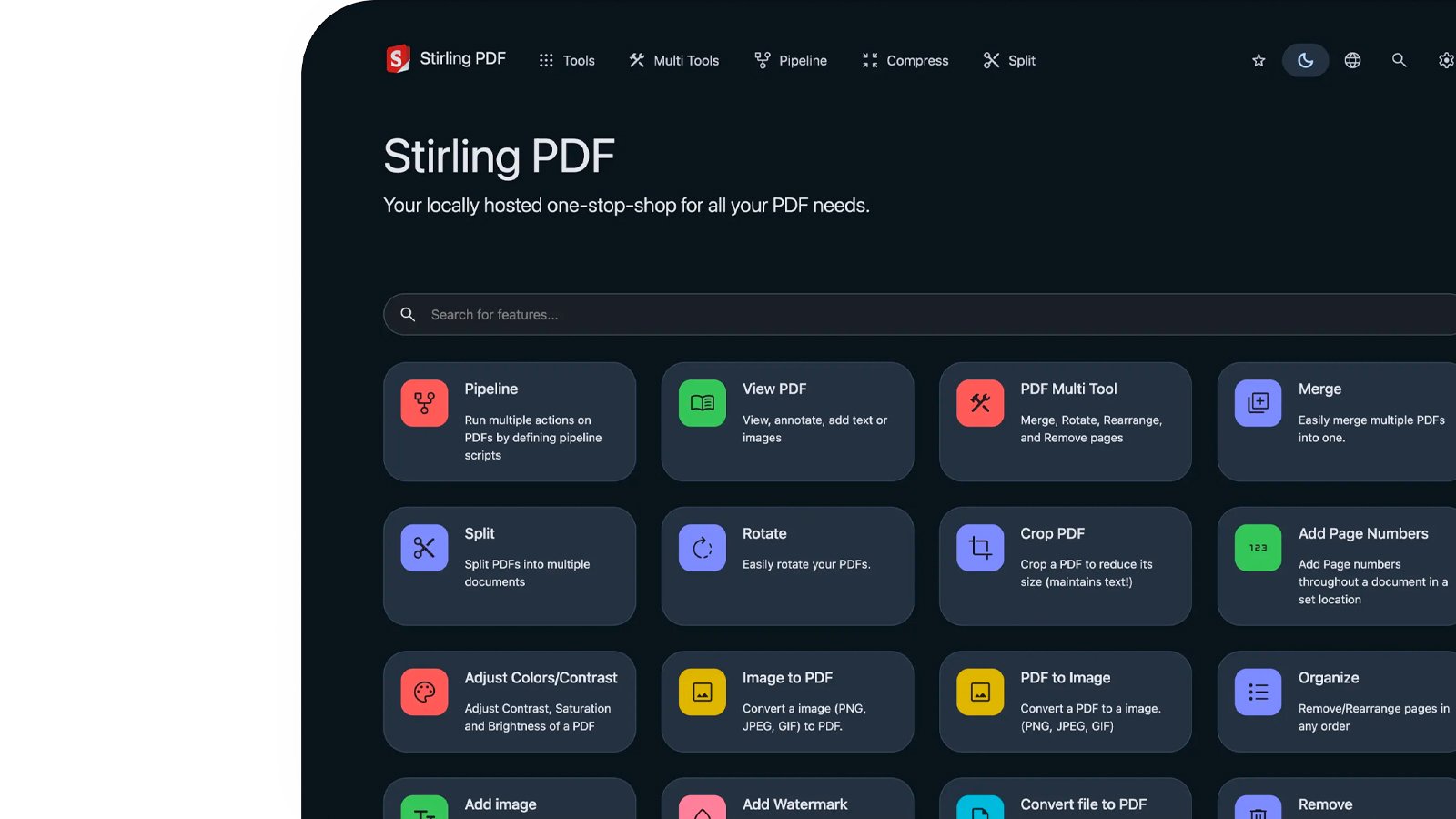Open the language globe icon
This screenshot has height=819, width=1456.
(1353, 60)
